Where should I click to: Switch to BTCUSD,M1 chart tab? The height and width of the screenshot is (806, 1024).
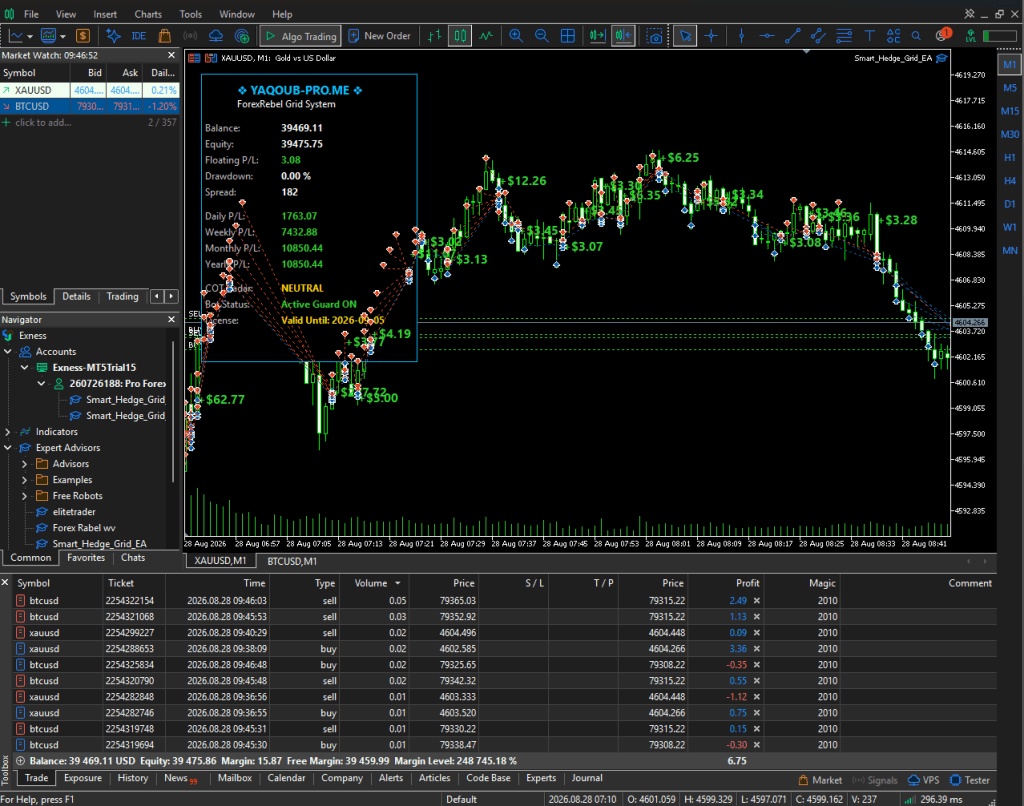[x=292, y=561]
